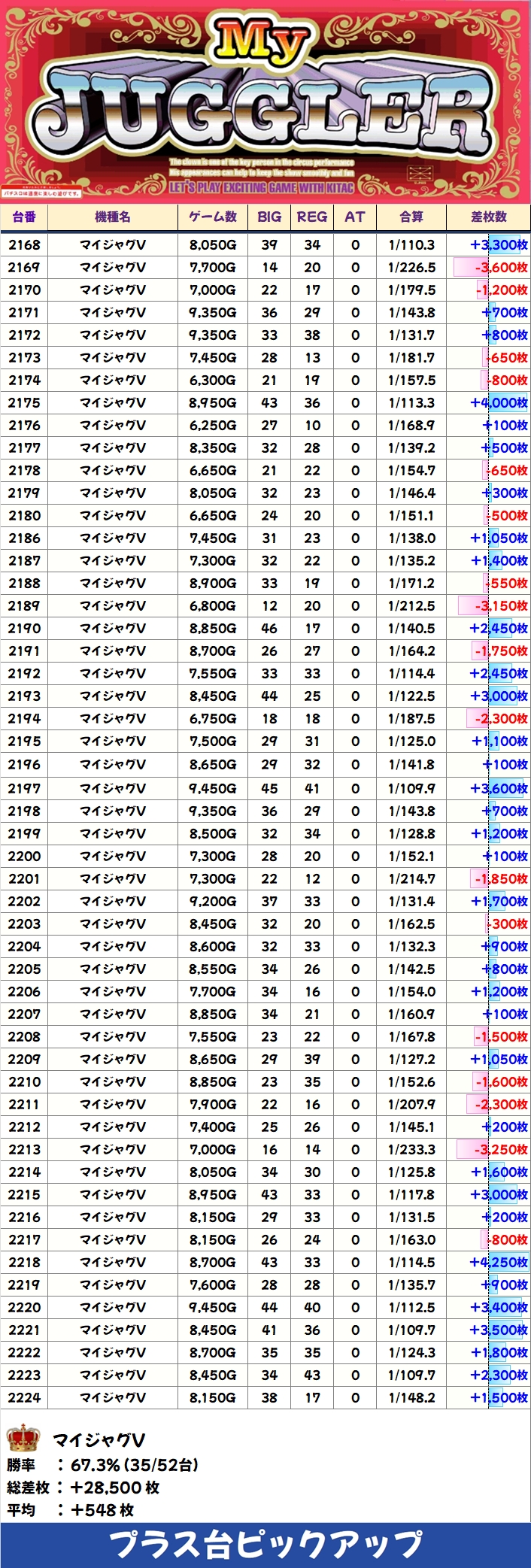Click the AT value 0 in row 2210
The image size is (531, 1568).
point(355,1081)
